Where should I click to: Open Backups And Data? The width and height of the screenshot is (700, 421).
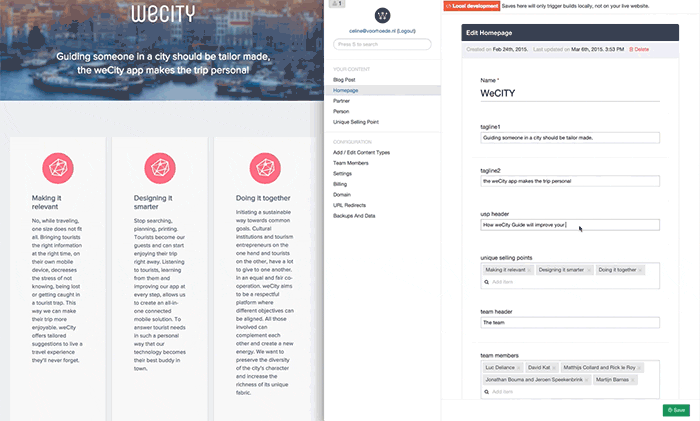tap(354, 216)
